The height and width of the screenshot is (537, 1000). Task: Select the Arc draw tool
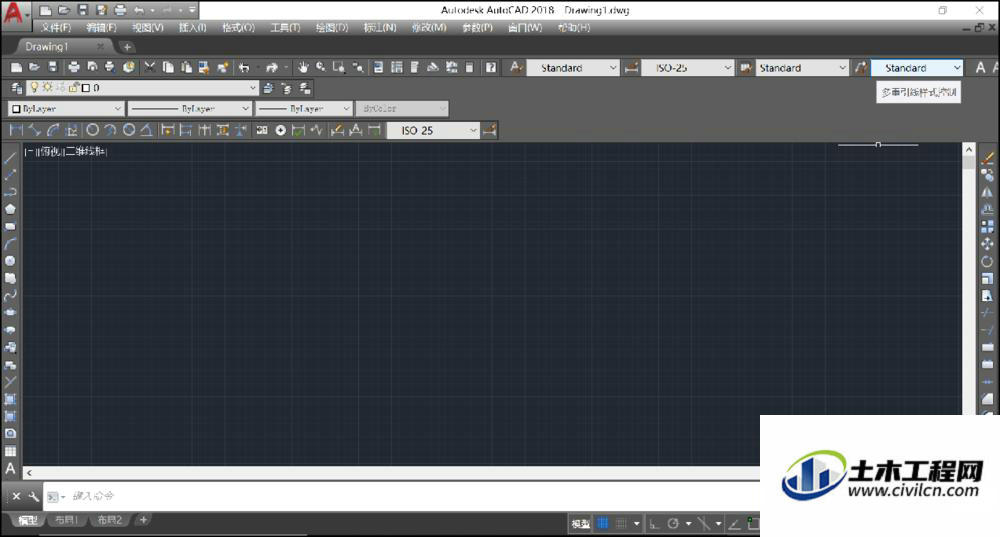click(x=10, y=244)
